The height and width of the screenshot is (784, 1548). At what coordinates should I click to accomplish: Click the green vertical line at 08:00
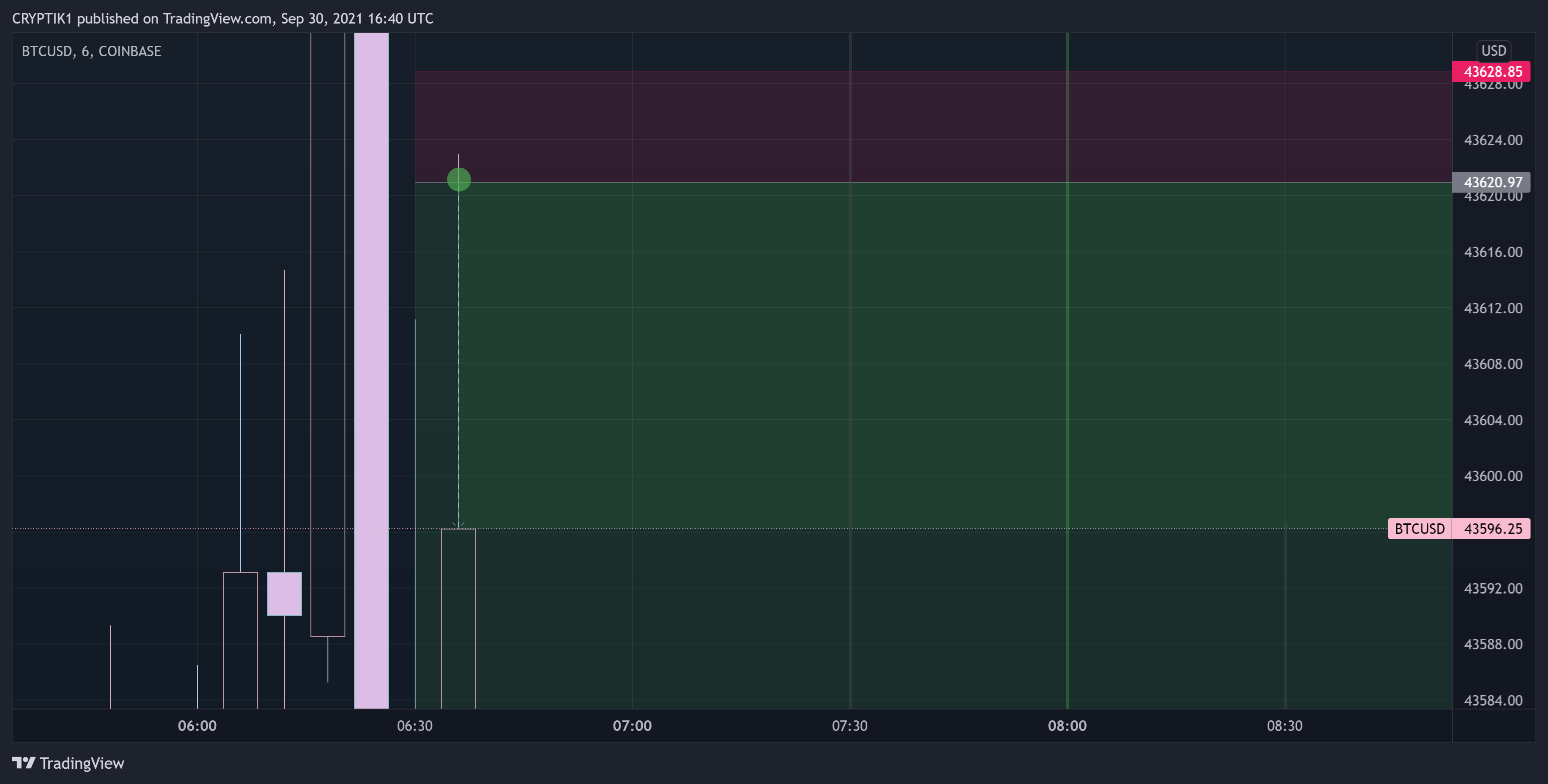point(1067,371)
